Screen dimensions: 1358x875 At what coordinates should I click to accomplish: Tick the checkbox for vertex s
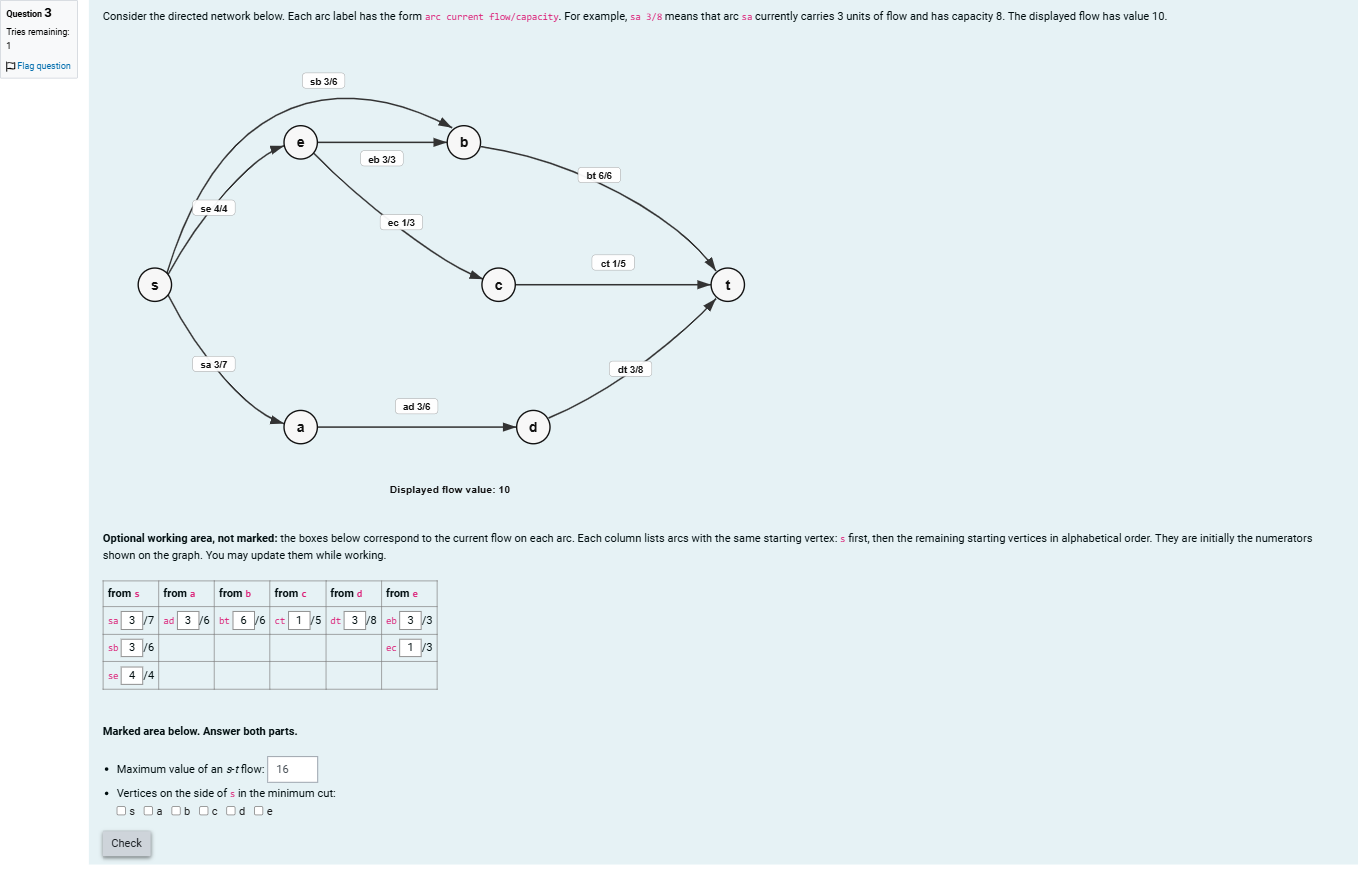(x=121, y=811)
